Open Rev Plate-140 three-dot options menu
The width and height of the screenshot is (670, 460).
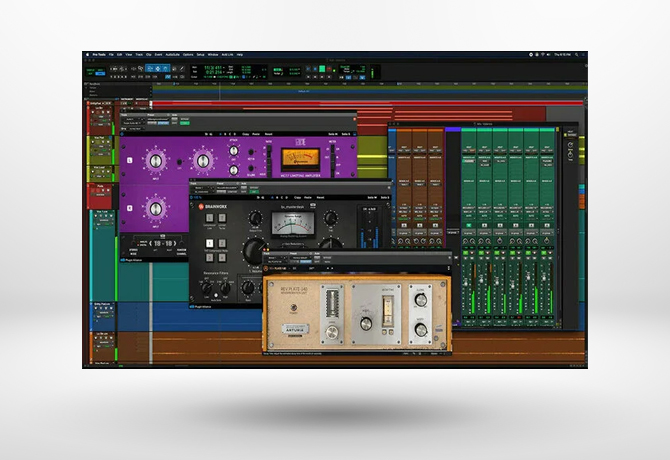click(448, 268)
